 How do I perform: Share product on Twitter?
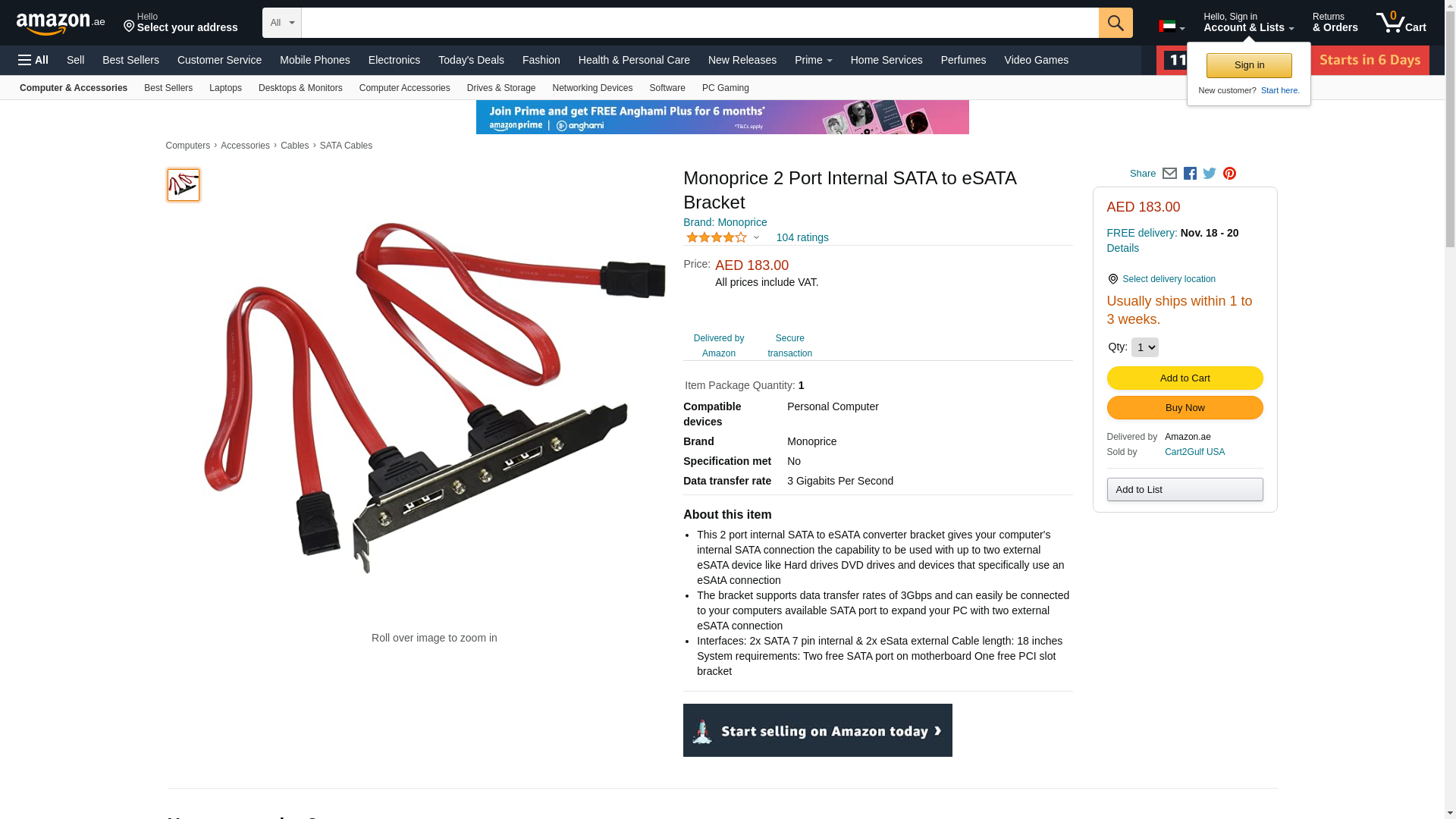[x=1210, y=174]
